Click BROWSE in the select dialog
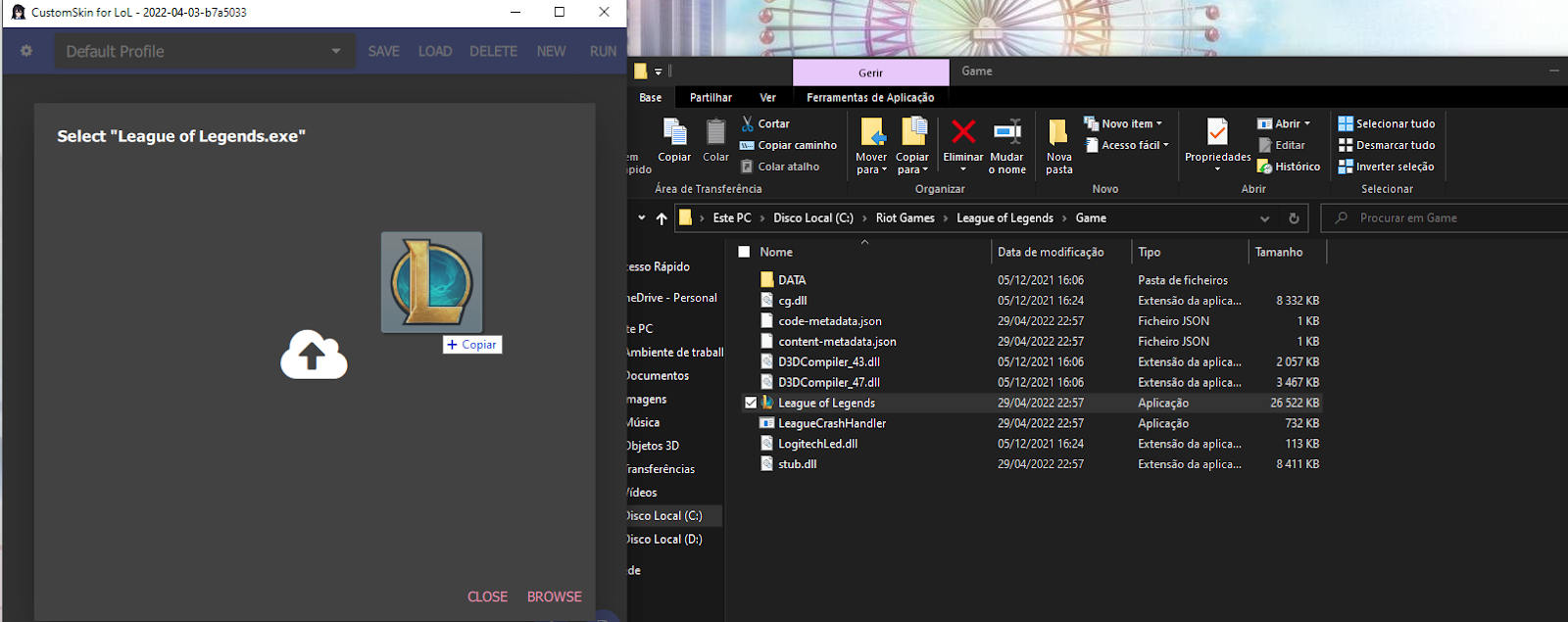 [555, 597]
